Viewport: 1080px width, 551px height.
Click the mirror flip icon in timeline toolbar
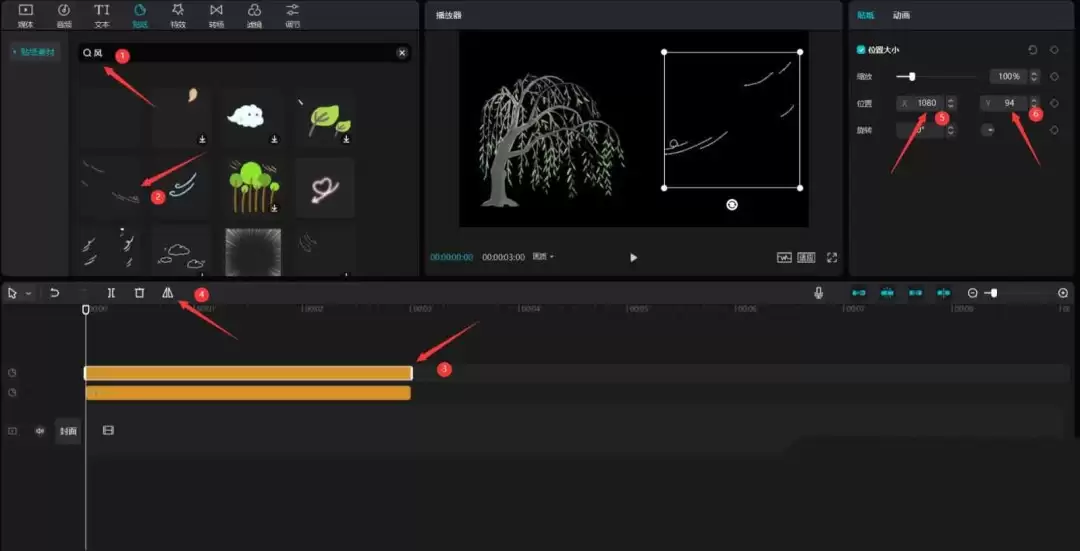pos(168,293)
